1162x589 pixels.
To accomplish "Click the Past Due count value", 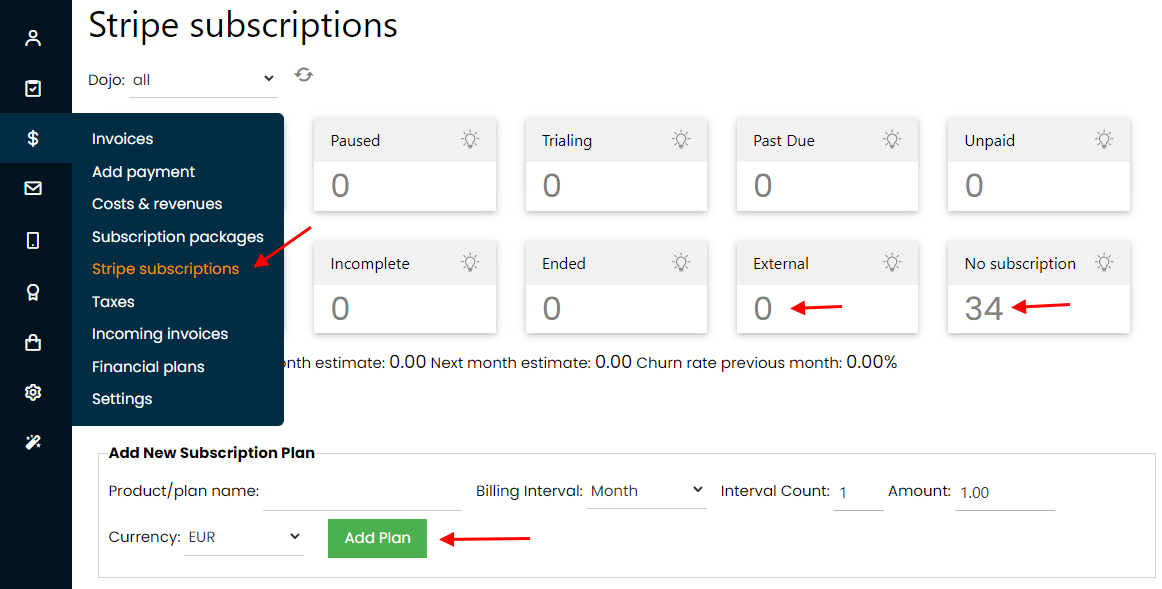I will point(763,185).
